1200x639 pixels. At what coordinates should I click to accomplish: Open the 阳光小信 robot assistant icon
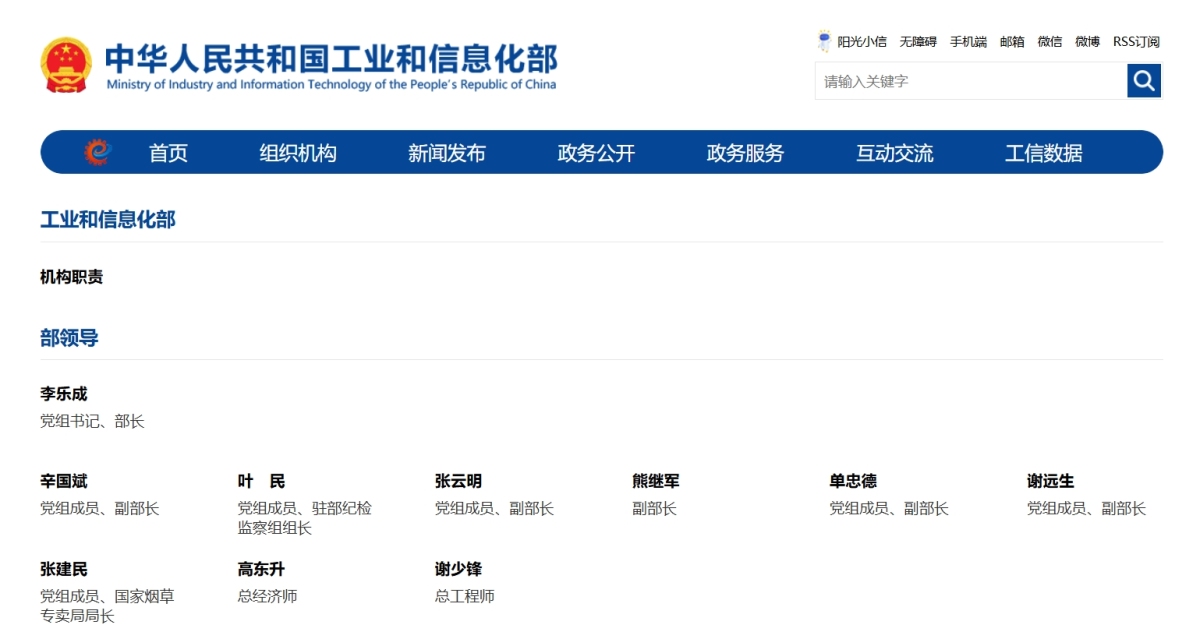(x=824, y=41)
